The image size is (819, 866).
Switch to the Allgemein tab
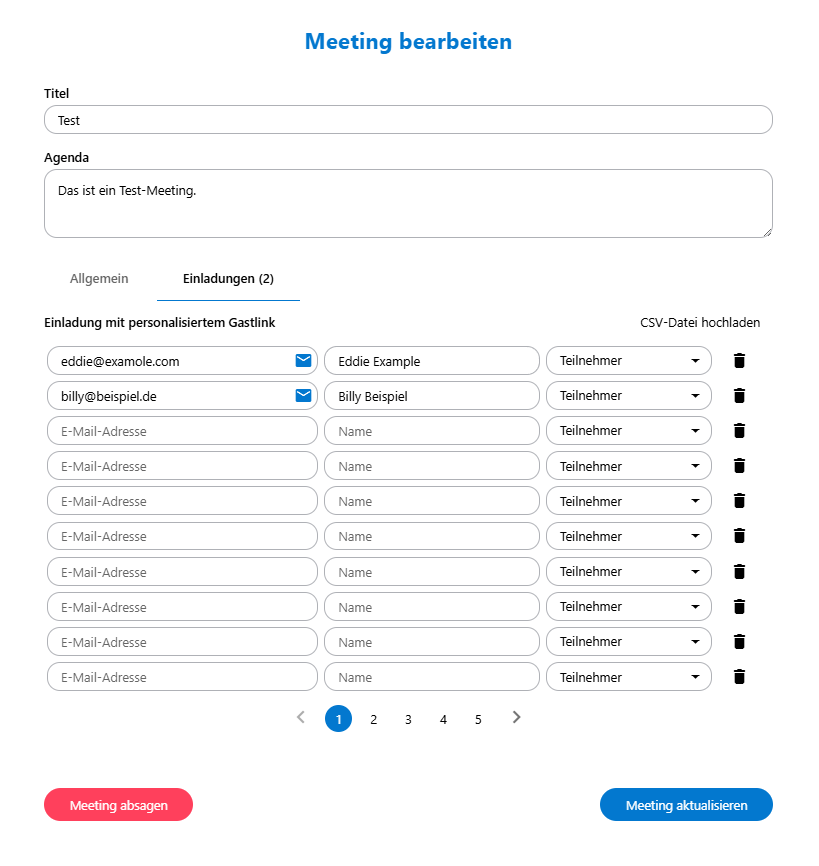(99, 278)
